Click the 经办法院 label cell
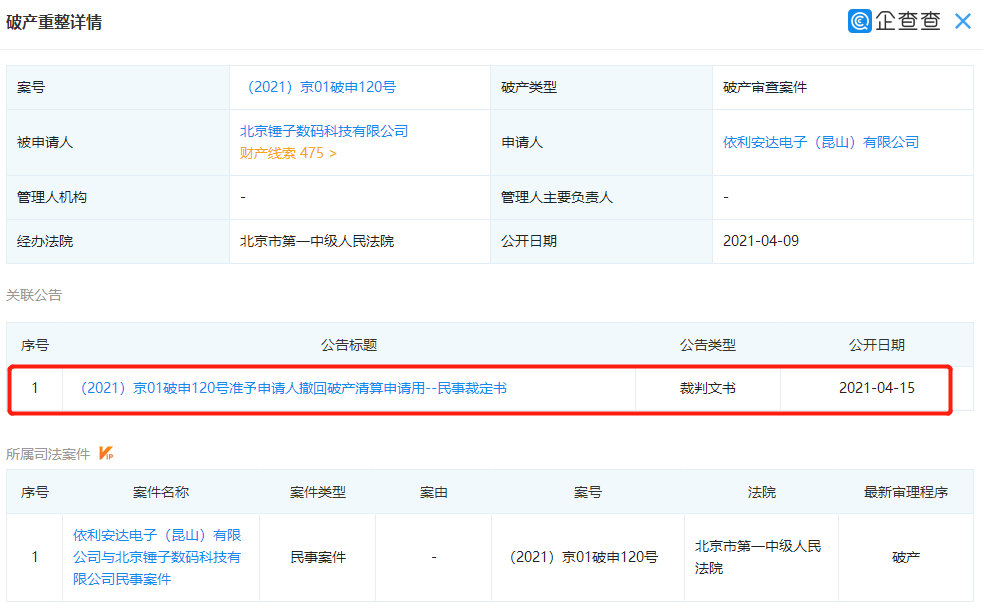983x611 pixels. tap(118, 241)
